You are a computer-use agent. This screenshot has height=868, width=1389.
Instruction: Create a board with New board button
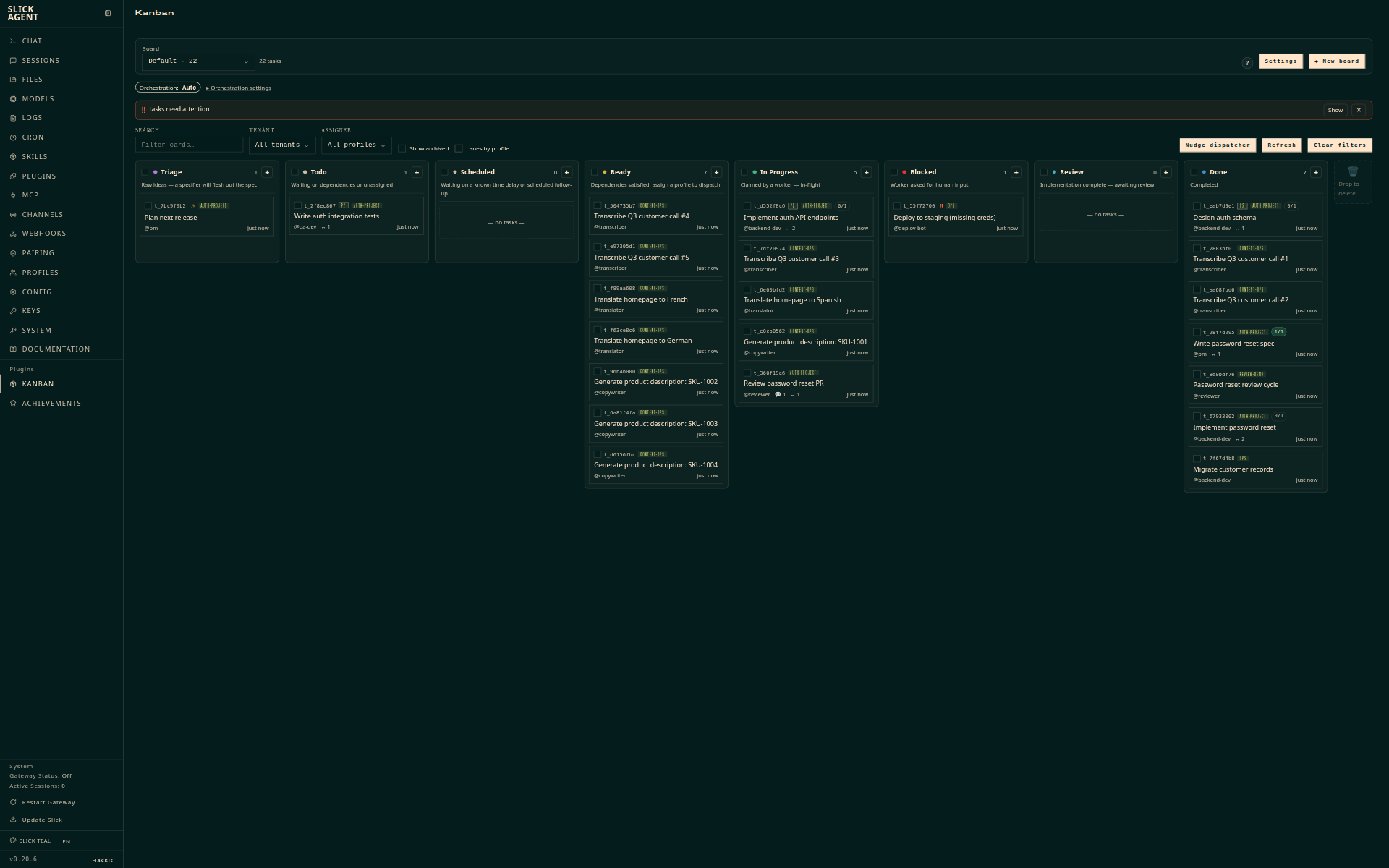[1337, 61]
